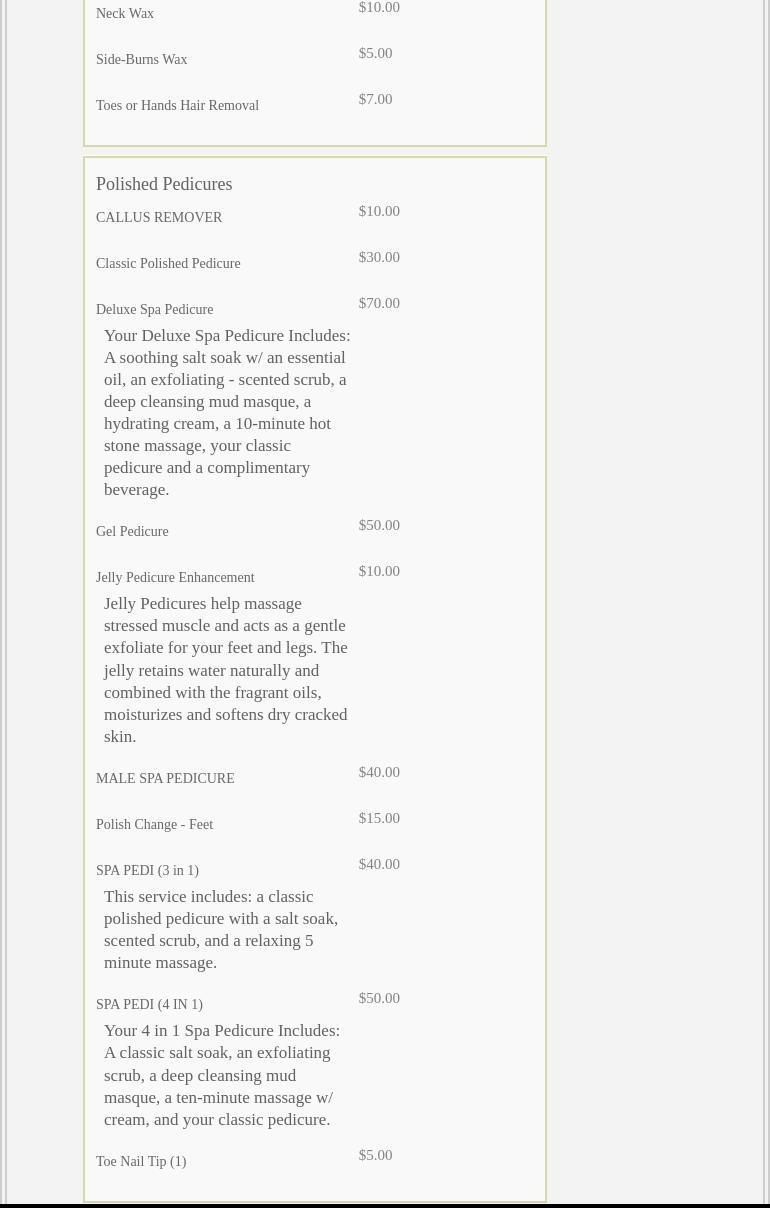The image size is (770, 1208).
Task: Select SPA PEDI (4 IN 1) item
Action: point(149,1005)
